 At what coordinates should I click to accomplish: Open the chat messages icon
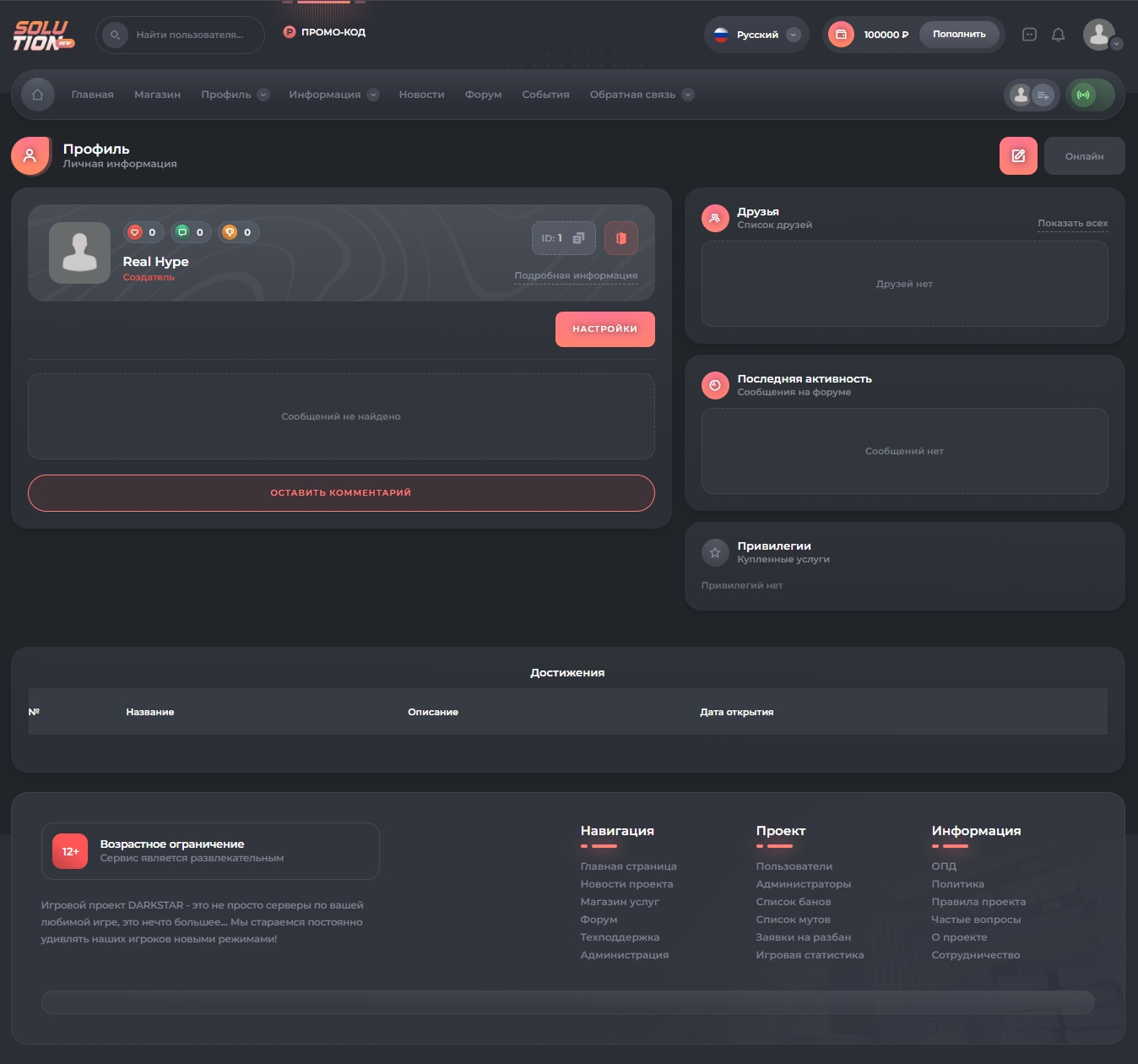[x=1029, y=35]
